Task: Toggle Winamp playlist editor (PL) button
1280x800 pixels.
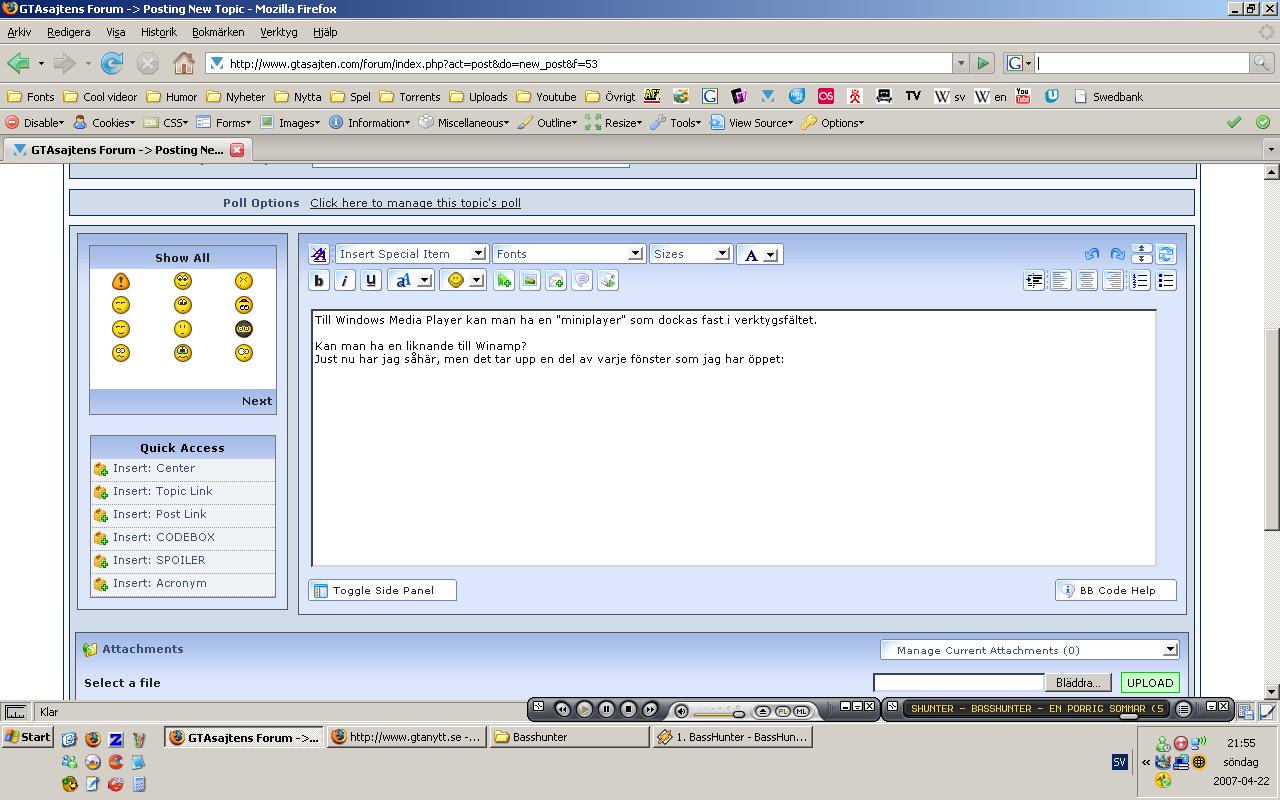Action: [782, 711]
